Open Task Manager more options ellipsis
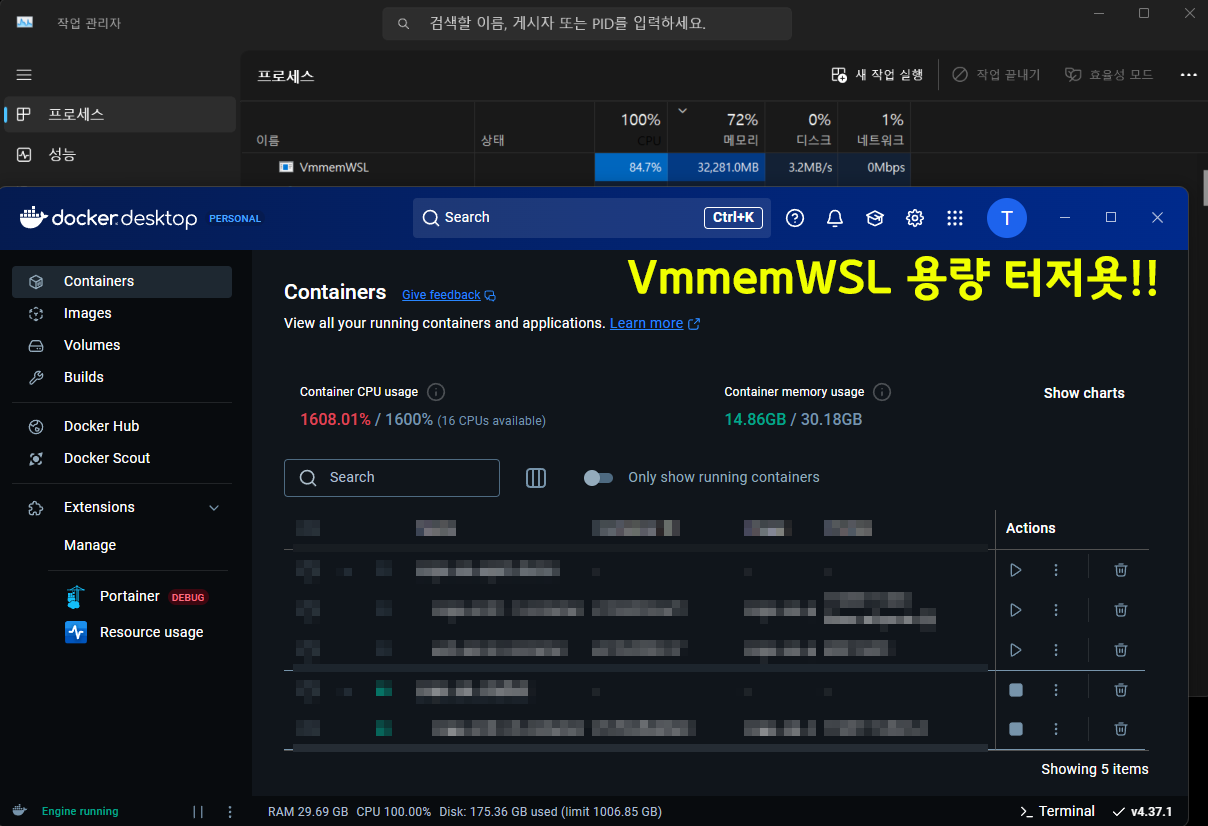Image resolution: width=1208 pixels, height=826 pixels. point(1188,75)
